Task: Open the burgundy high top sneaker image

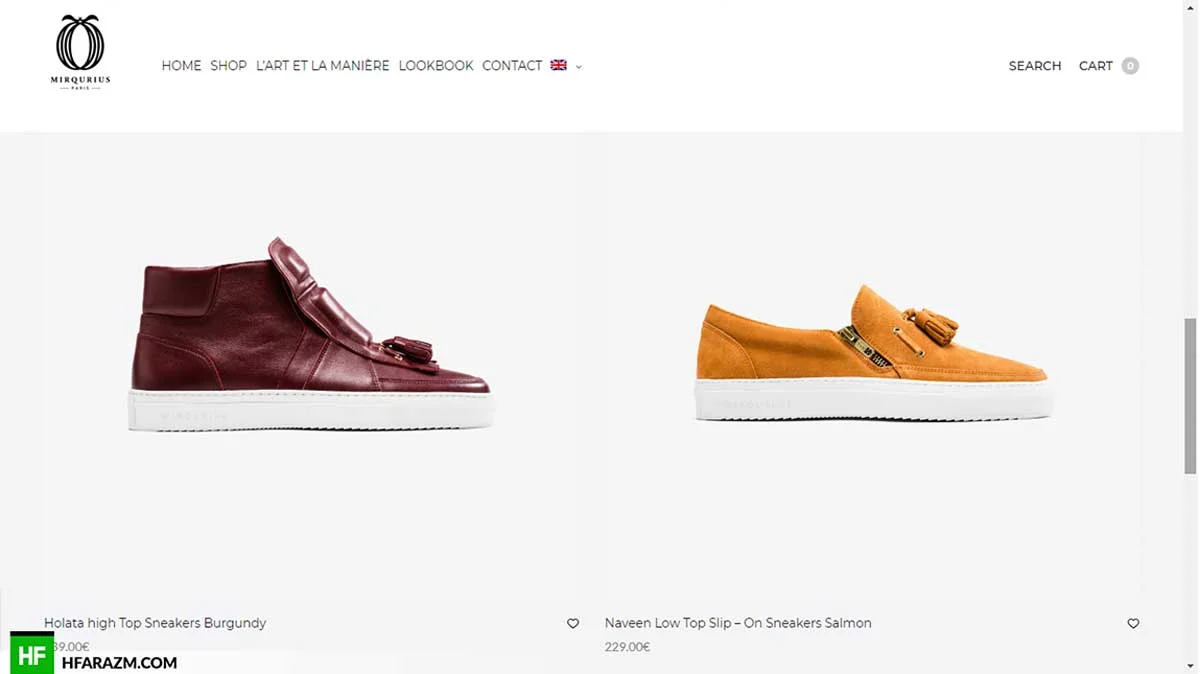Action: (x=311, y=335)
